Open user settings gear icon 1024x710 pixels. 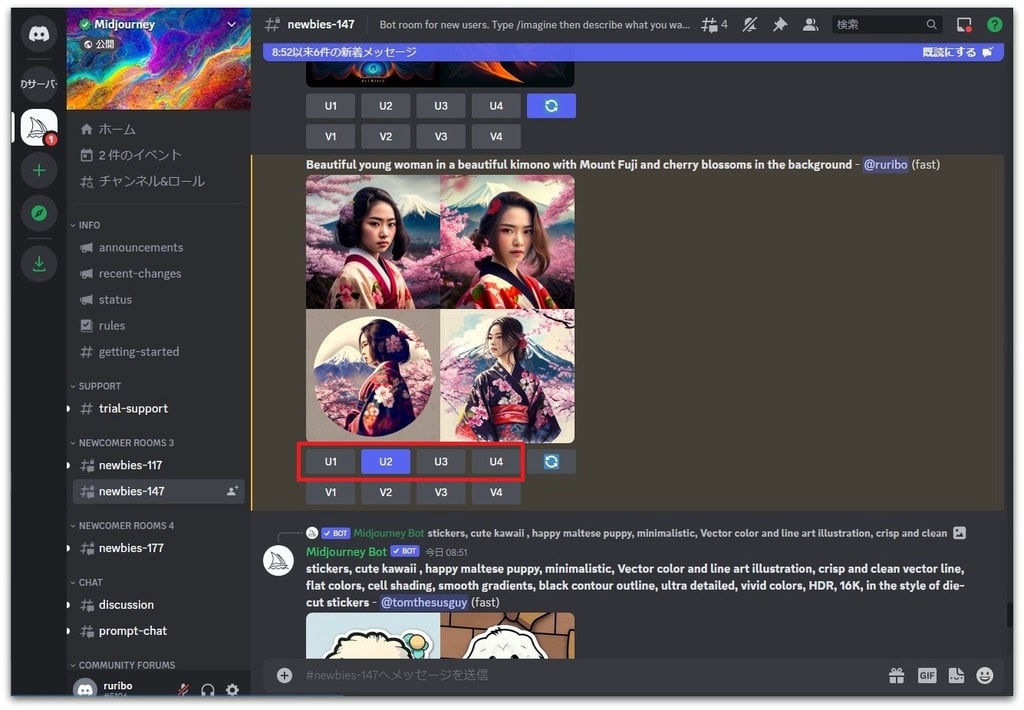click(232, 689)
